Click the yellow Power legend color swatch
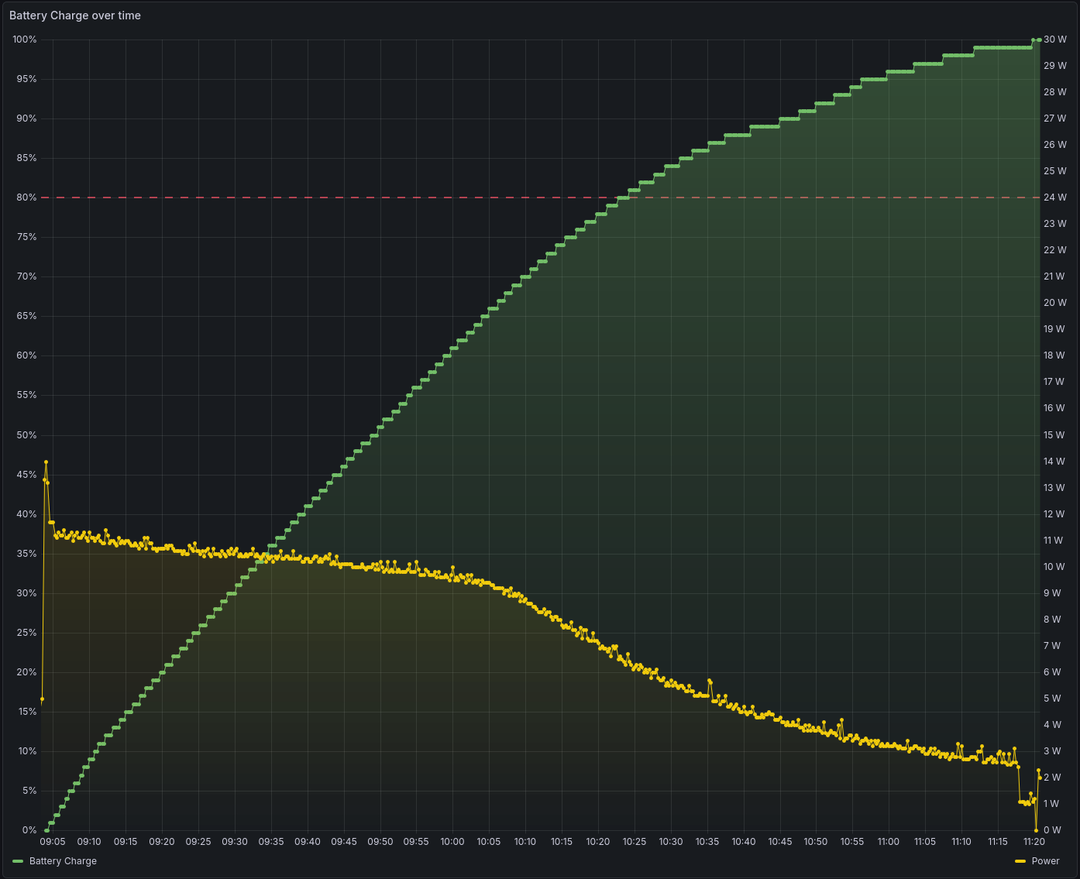 (x=1020, y=861)
